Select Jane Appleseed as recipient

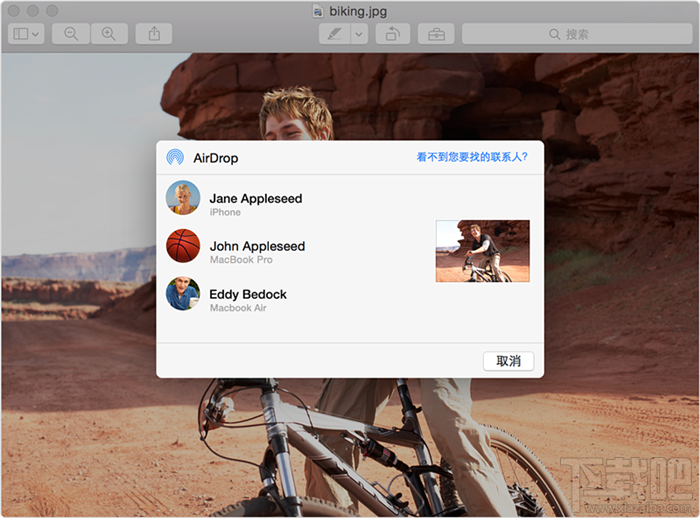tap(256, 198)
